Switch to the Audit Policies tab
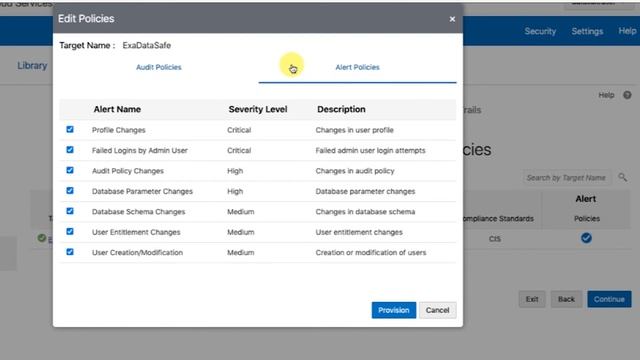 pos(159,67)
